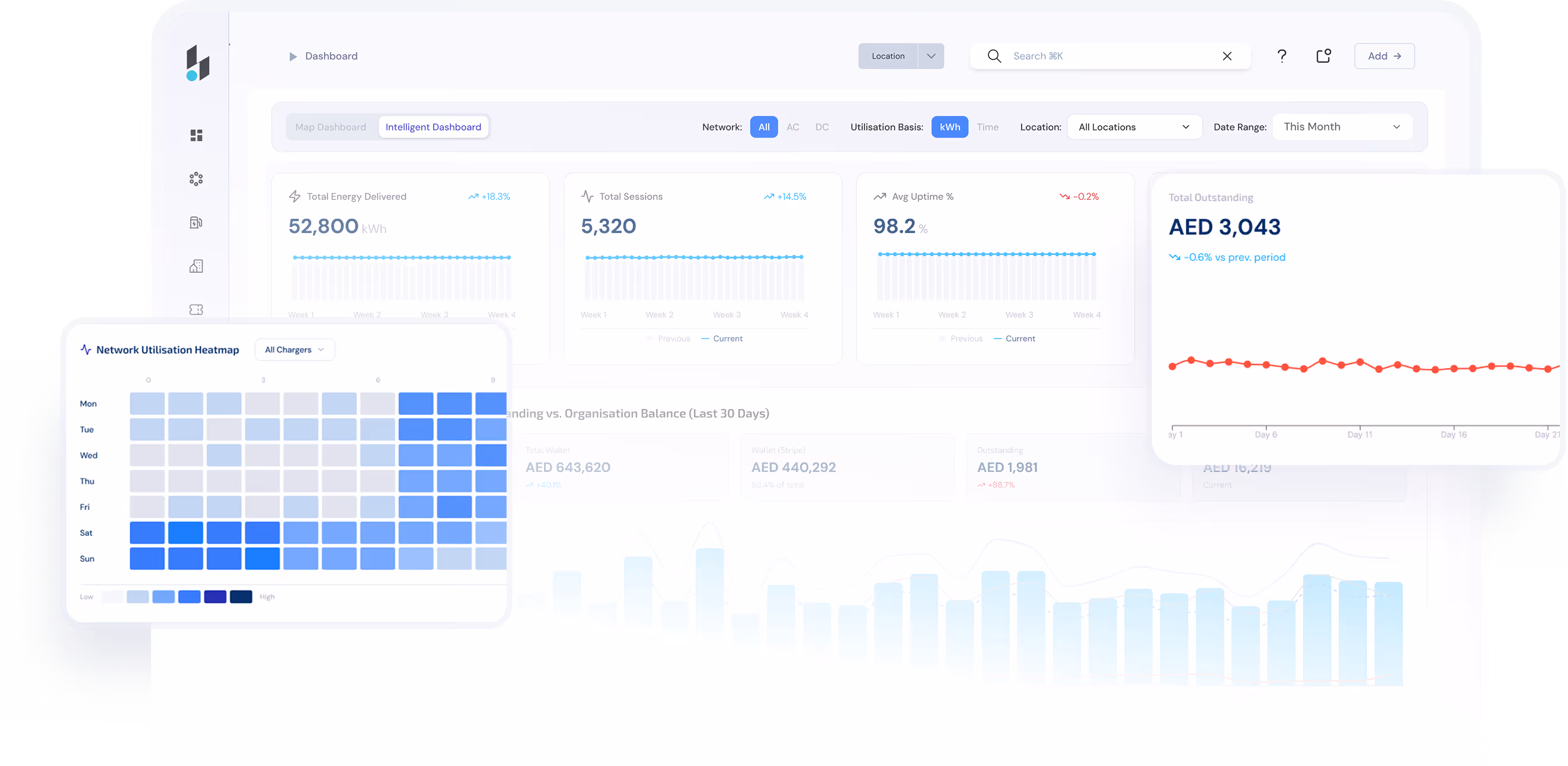Set Network filter to AC
Screen dimensions: 1568x766
point(792,127)
